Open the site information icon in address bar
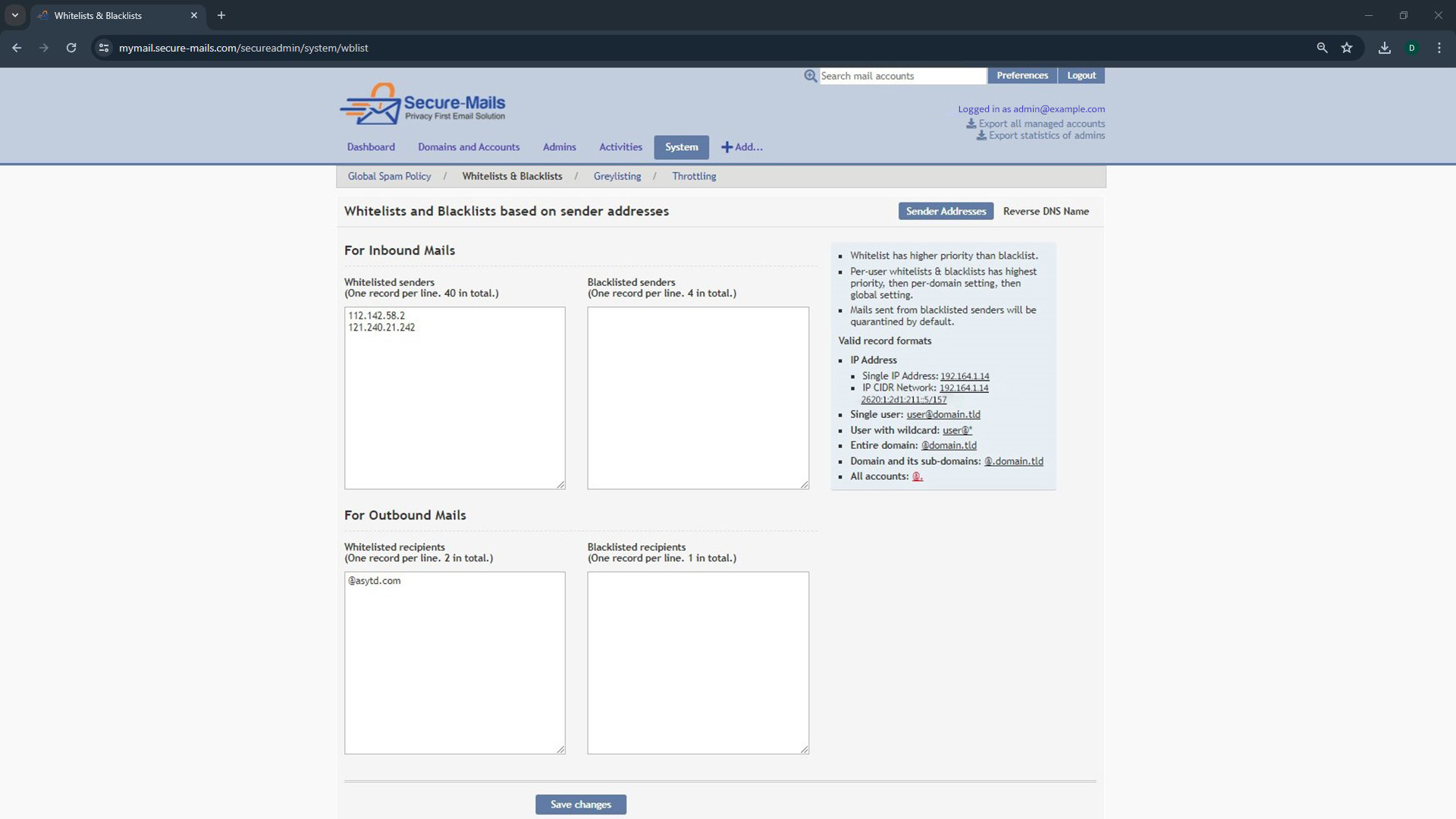The height and width of the screenshot is (819, 1456). click(x=104, y=48)
